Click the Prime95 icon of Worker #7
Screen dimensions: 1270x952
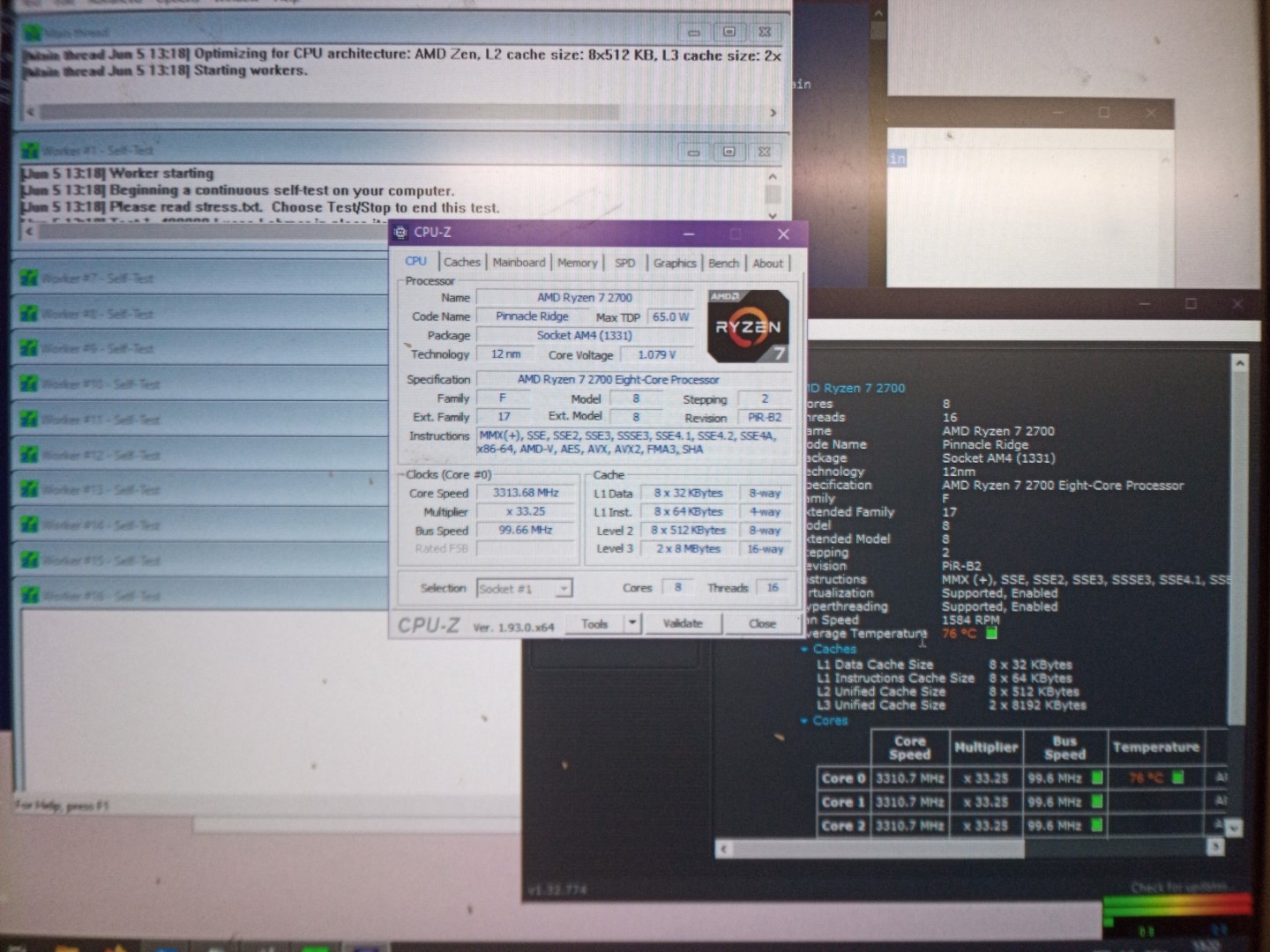(x=29, y=278)
